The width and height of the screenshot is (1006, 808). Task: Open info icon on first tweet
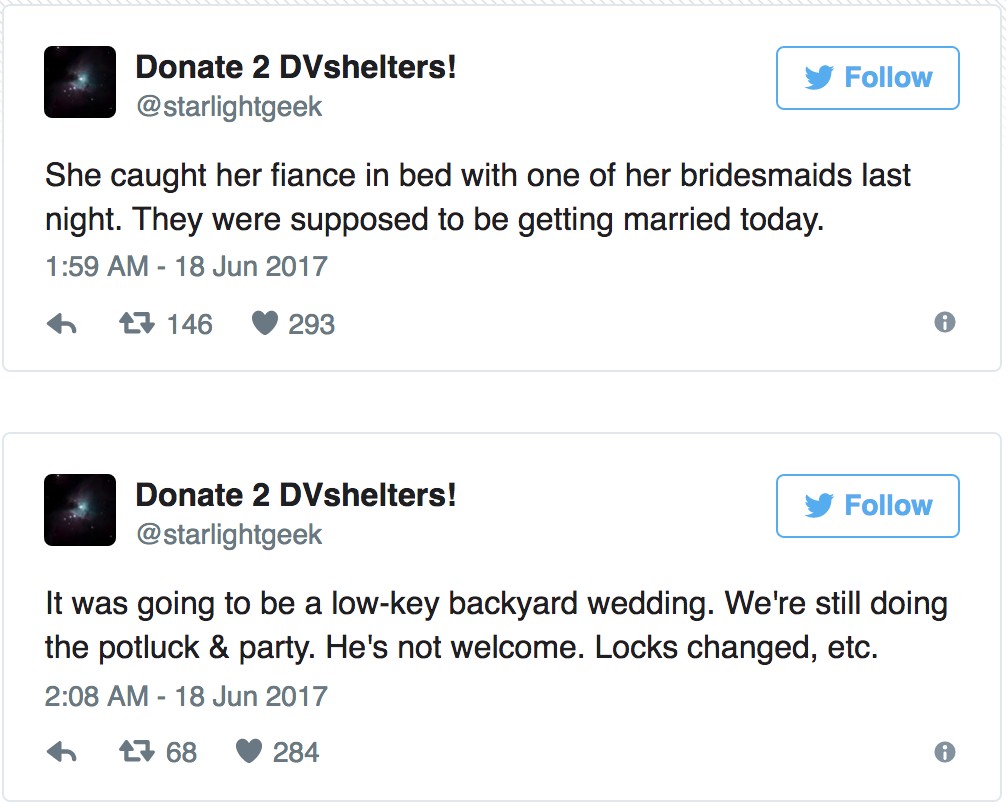click(x=944, y=323)
